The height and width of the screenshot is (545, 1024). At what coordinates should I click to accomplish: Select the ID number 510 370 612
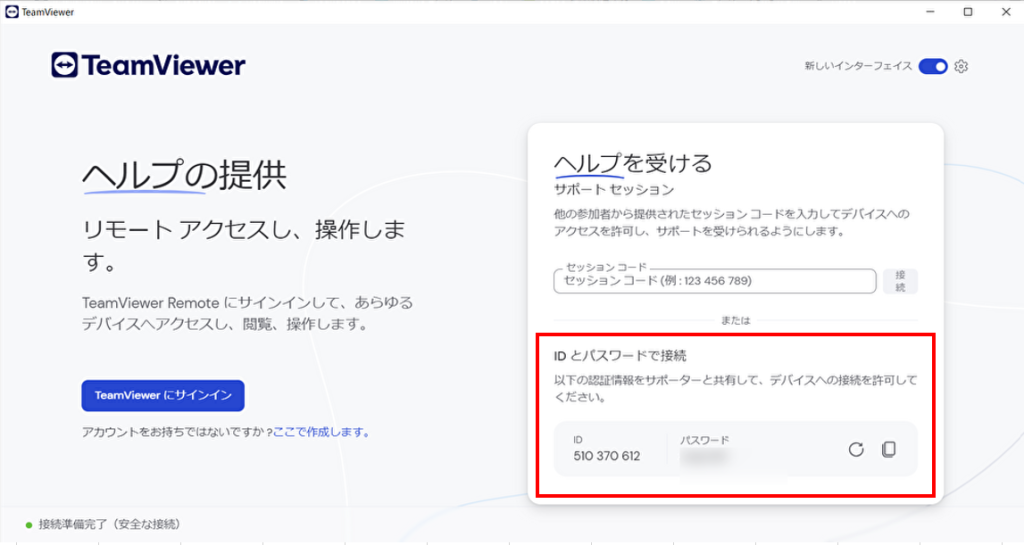coord(607,456)
